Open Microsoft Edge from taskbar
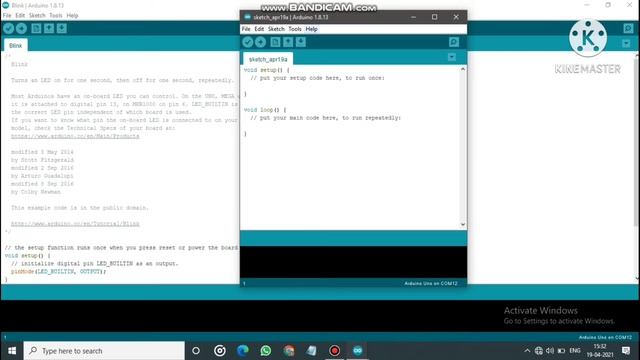Viewport: 640px width, 360px height. (243, 351)
